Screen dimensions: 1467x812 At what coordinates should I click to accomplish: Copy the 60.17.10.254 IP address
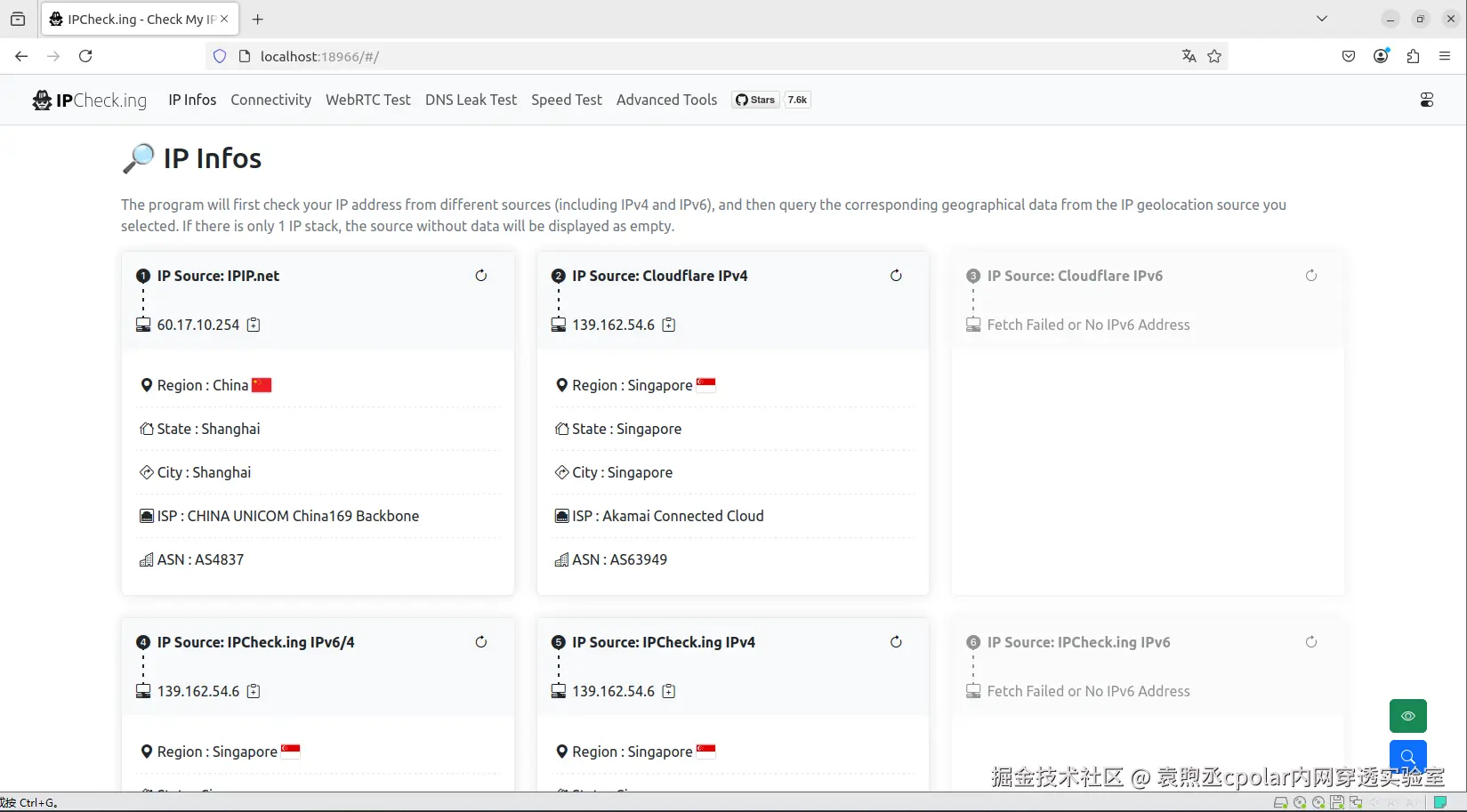(x=254, y=325)
